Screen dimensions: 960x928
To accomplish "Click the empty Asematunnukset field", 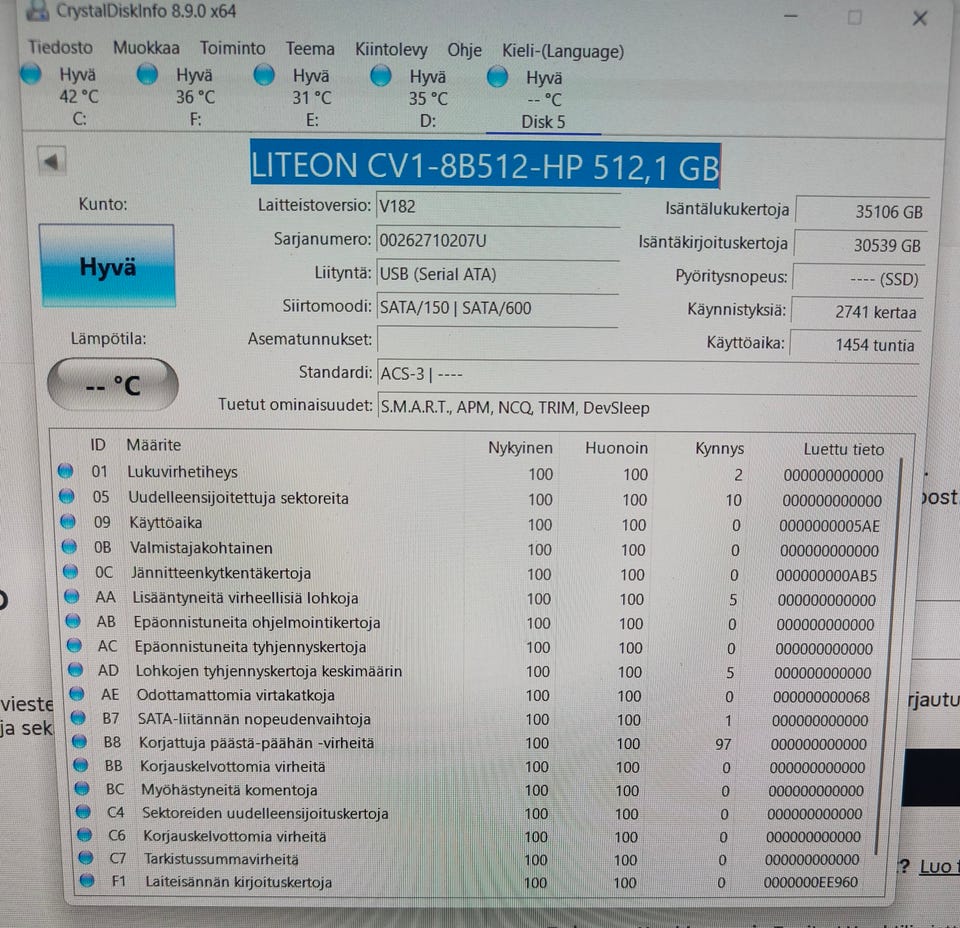I will coord(497,340).
